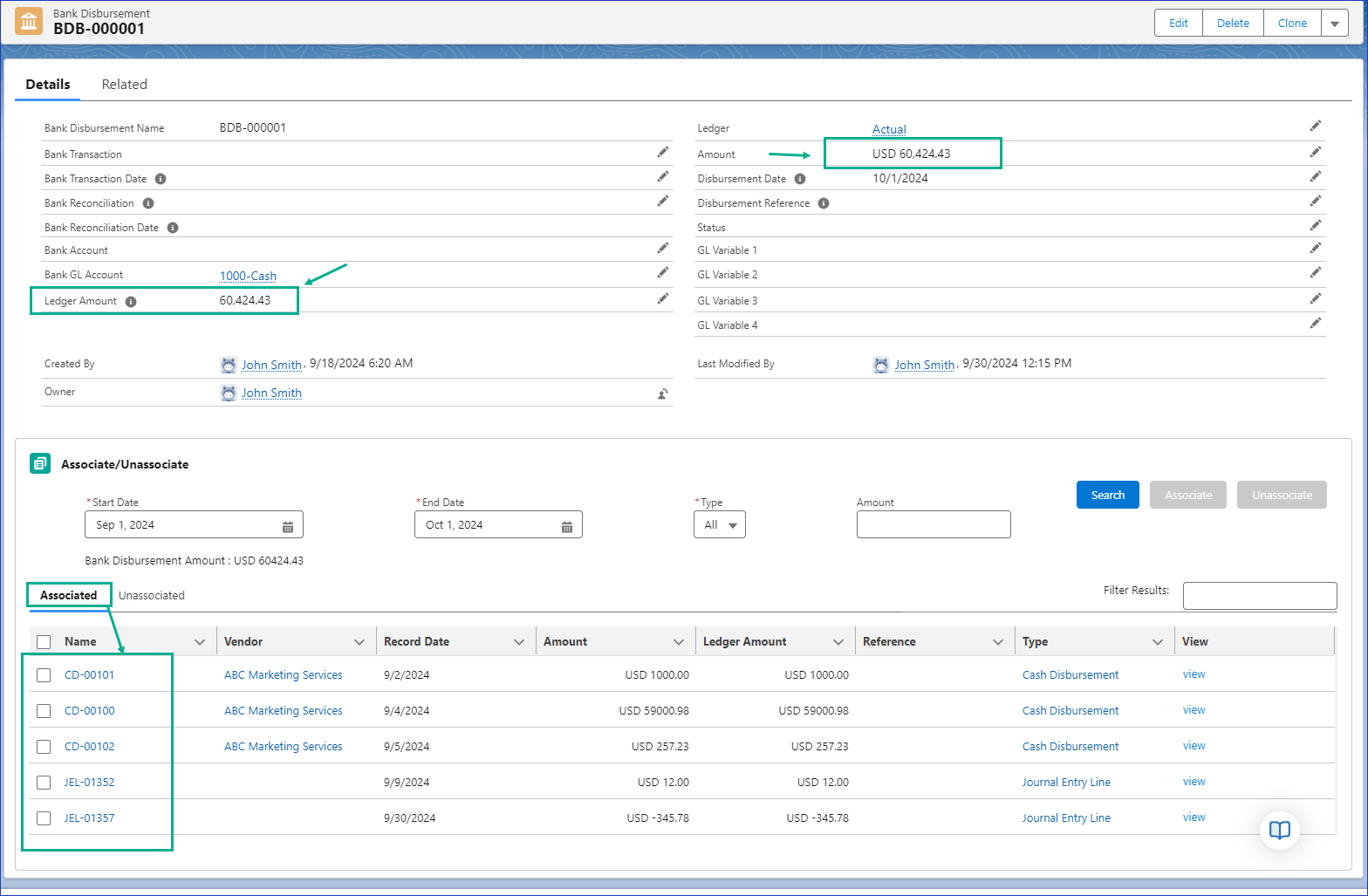This screenshot has width=1368, height=896.
Task: Click the info icon beside Ledger Amount
Action: (131, 302)
